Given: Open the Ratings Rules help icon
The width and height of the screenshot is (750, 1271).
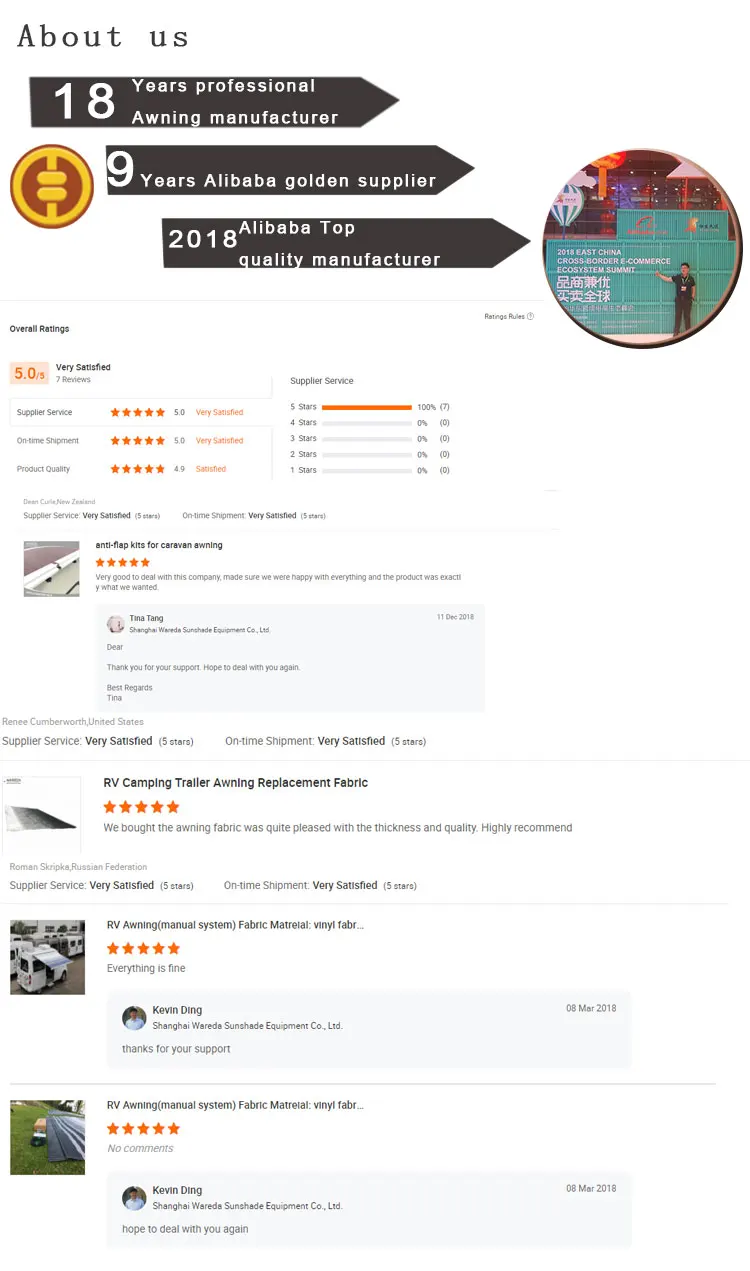Looking at the screenshot, I should 530,317.
